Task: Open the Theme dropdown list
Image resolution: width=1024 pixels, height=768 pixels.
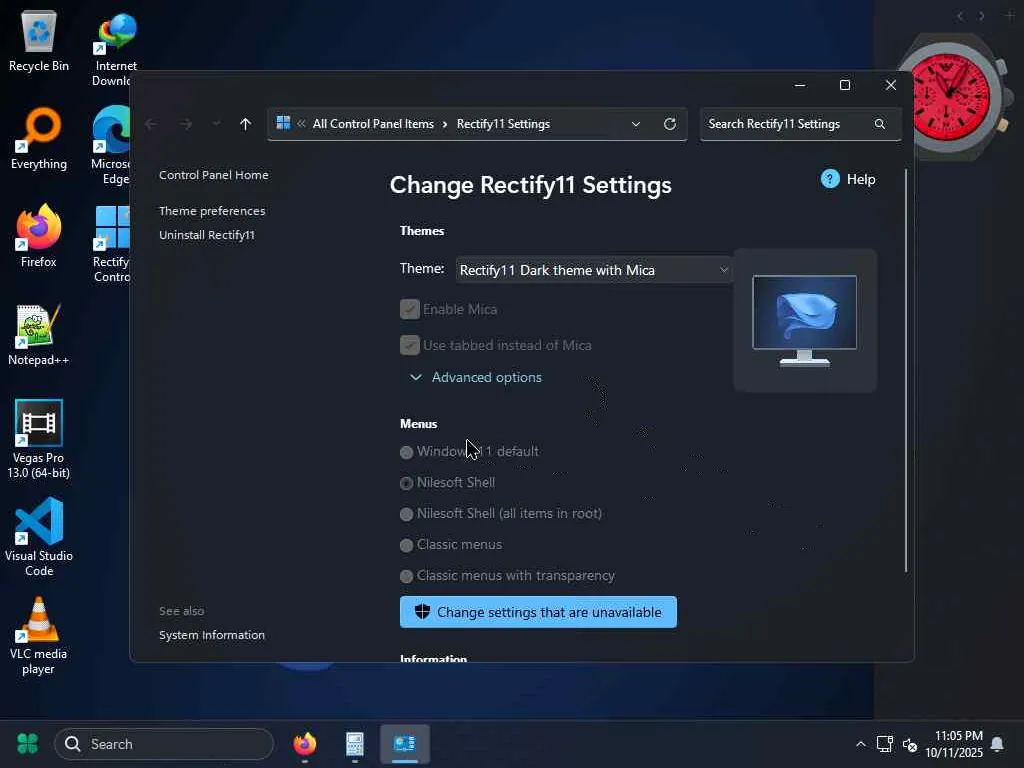Action: 593,270
